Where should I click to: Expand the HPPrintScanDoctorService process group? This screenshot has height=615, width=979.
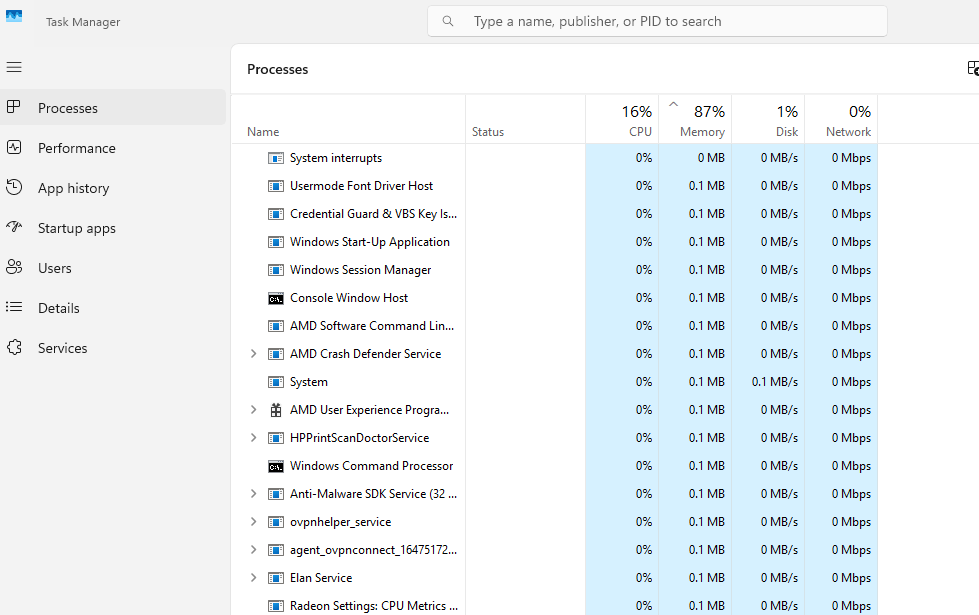253,438
